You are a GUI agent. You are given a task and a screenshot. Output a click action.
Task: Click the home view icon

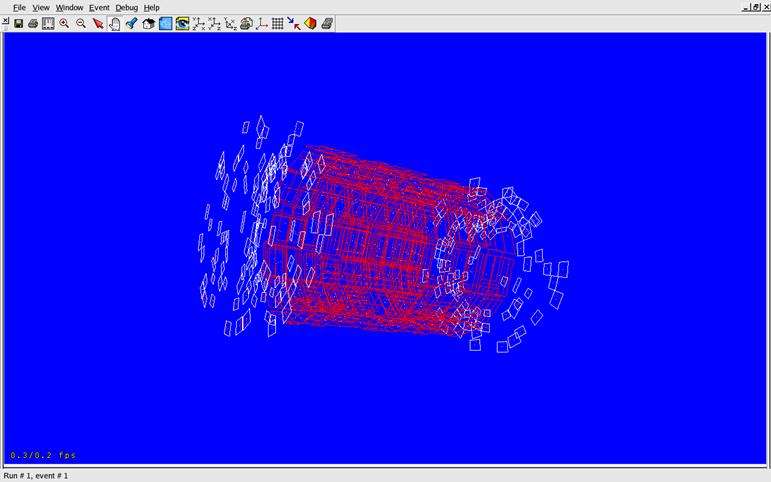149,23
